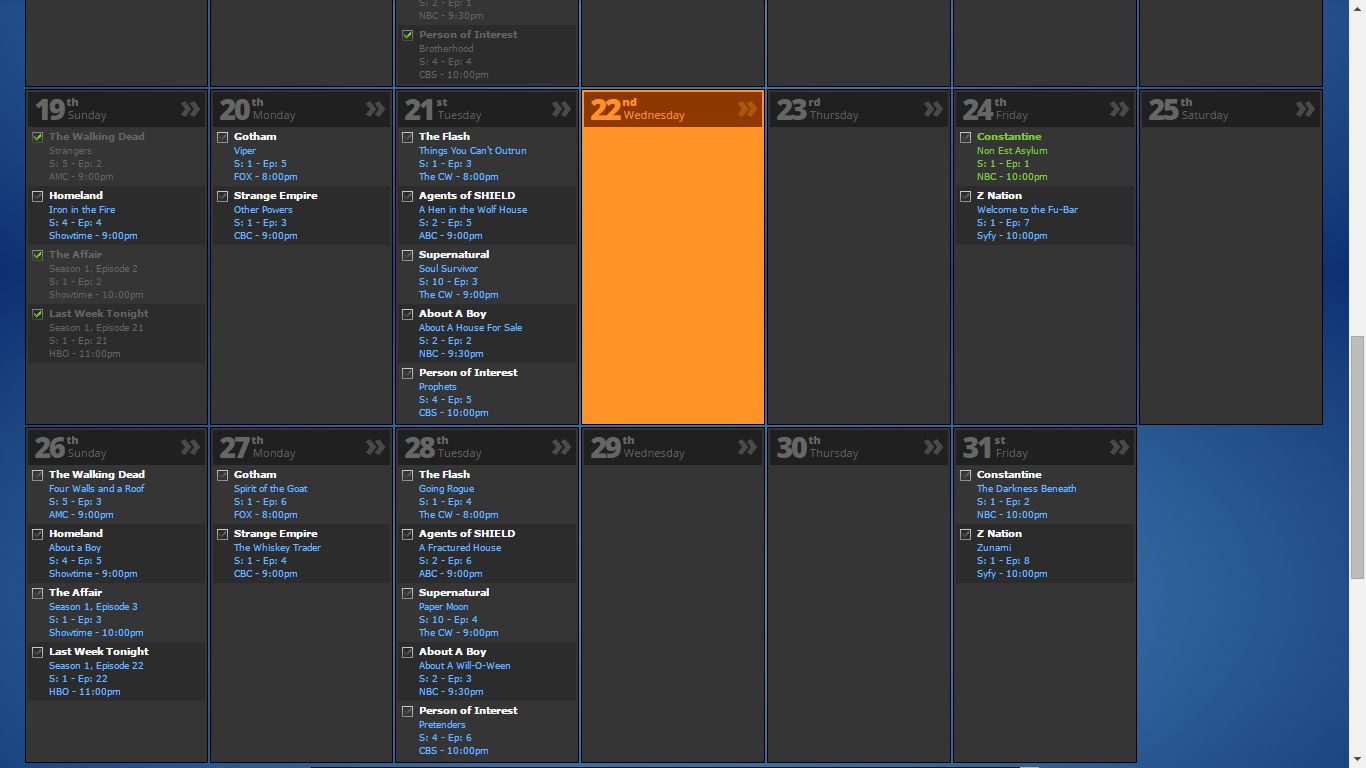The height and width of the screenshot is (768, 1366).
Task: Click the double-arrow icon on Thursday 23rd
Action: tap(934, 109)
